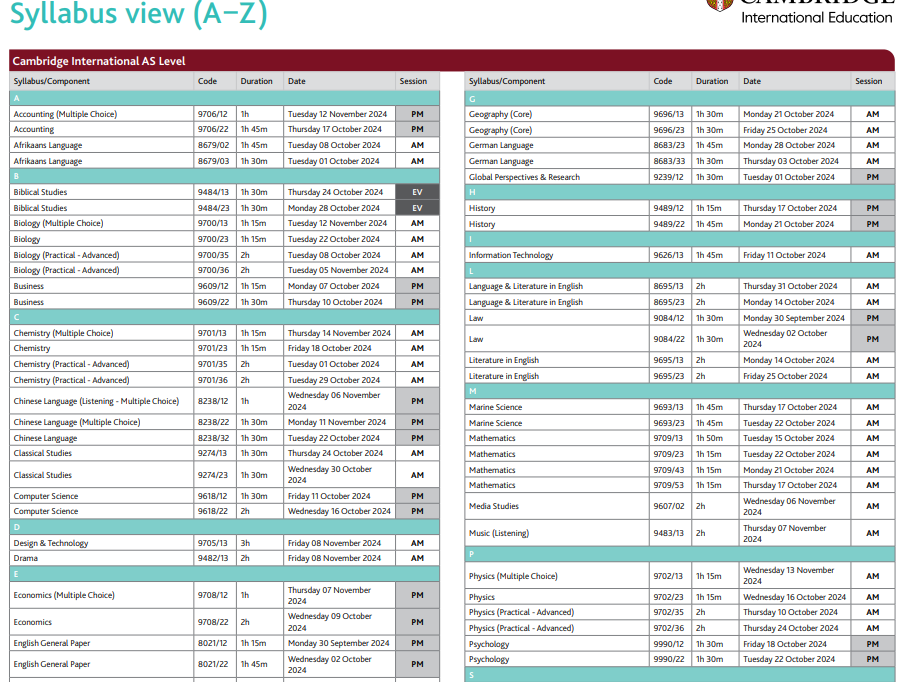Click EV session cell for code 9484/13
This screenshot has width=904, height=682.
pyautogui.click(x=417, y=192)
